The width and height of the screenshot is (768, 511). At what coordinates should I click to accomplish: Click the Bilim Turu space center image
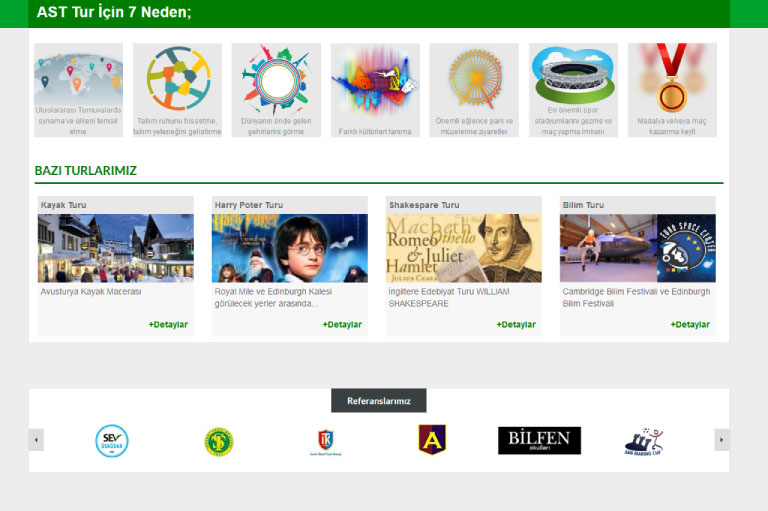[x=638, y=248]
